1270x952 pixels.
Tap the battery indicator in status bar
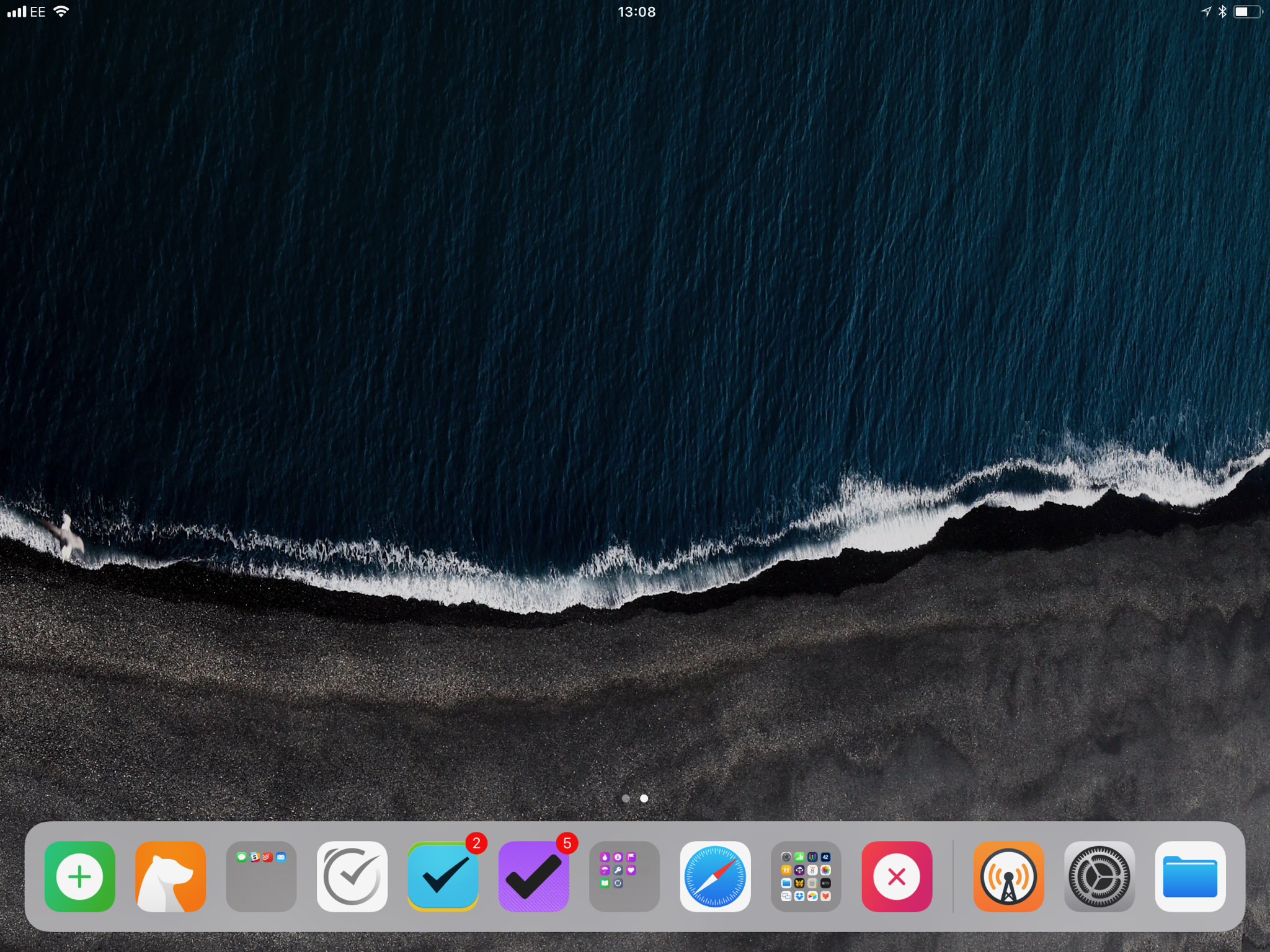[x=1247, y=12]
